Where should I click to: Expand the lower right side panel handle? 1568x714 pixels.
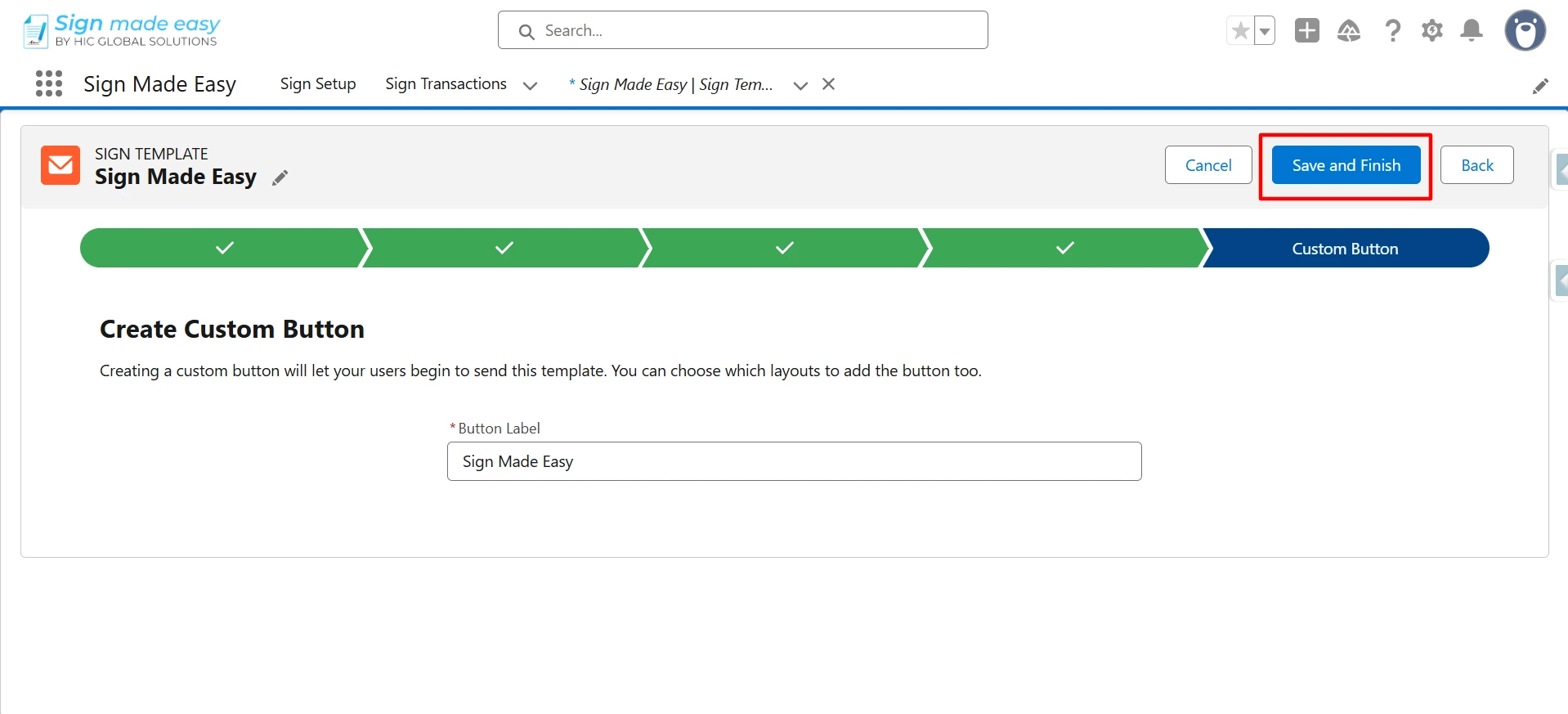(x=1561, y=281)
